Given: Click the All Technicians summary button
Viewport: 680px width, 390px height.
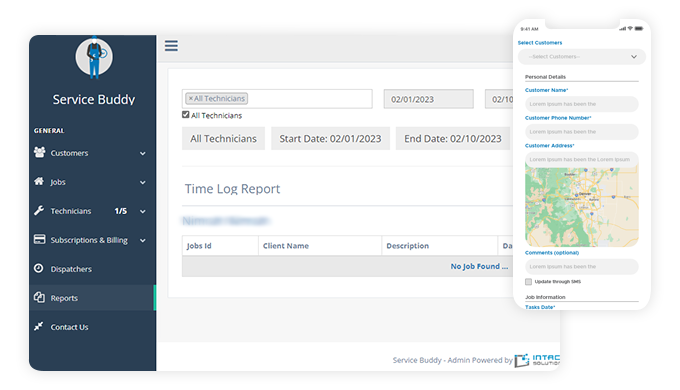Looking at the screenshot, I should coord(223,138).
